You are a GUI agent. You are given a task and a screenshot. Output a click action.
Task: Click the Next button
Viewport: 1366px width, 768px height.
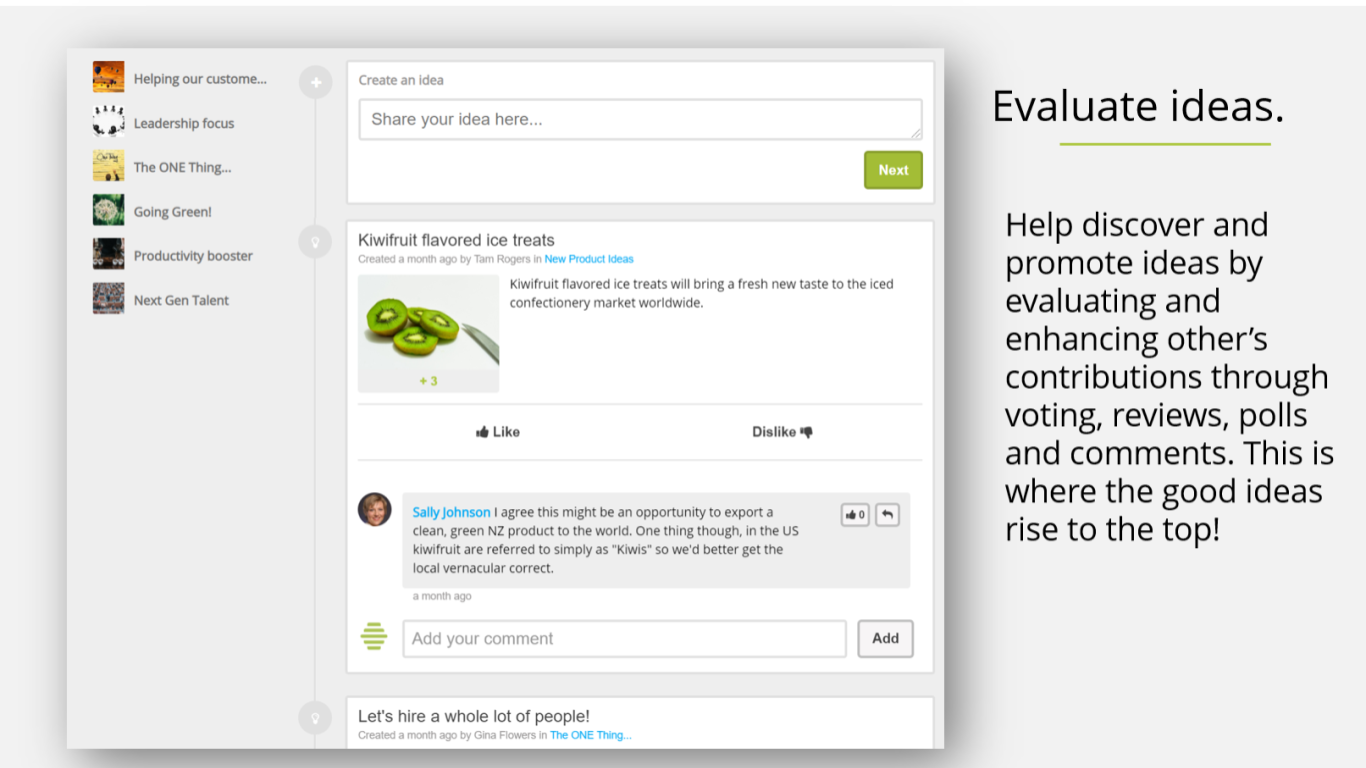pyautogui.click(x=893, y=170)
